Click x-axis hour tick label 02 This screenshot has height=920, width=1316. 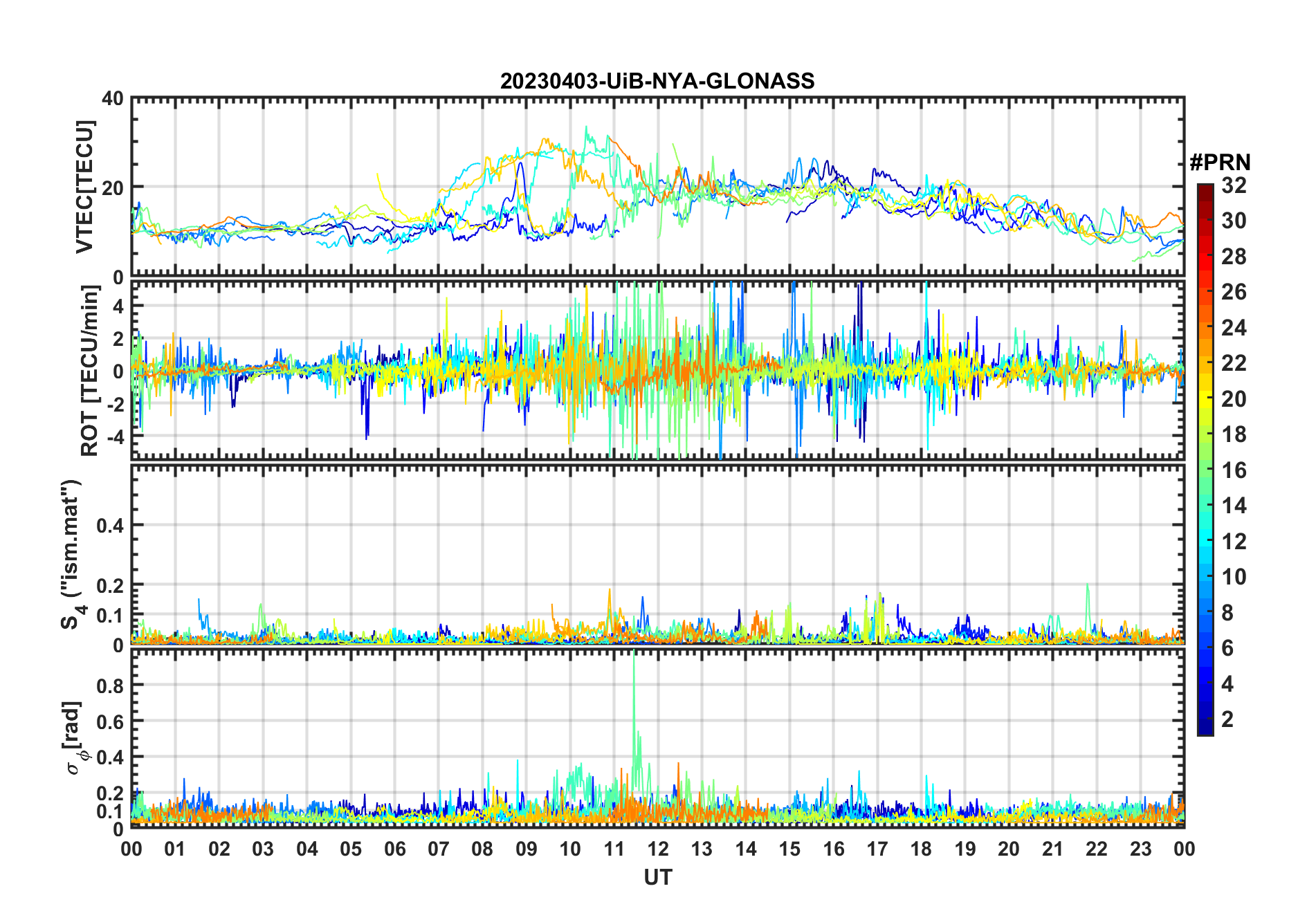[219, 849]
